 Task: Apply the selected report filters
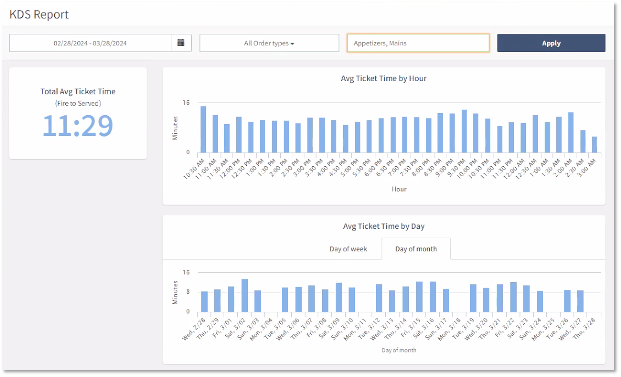click(x=551, y=43)
